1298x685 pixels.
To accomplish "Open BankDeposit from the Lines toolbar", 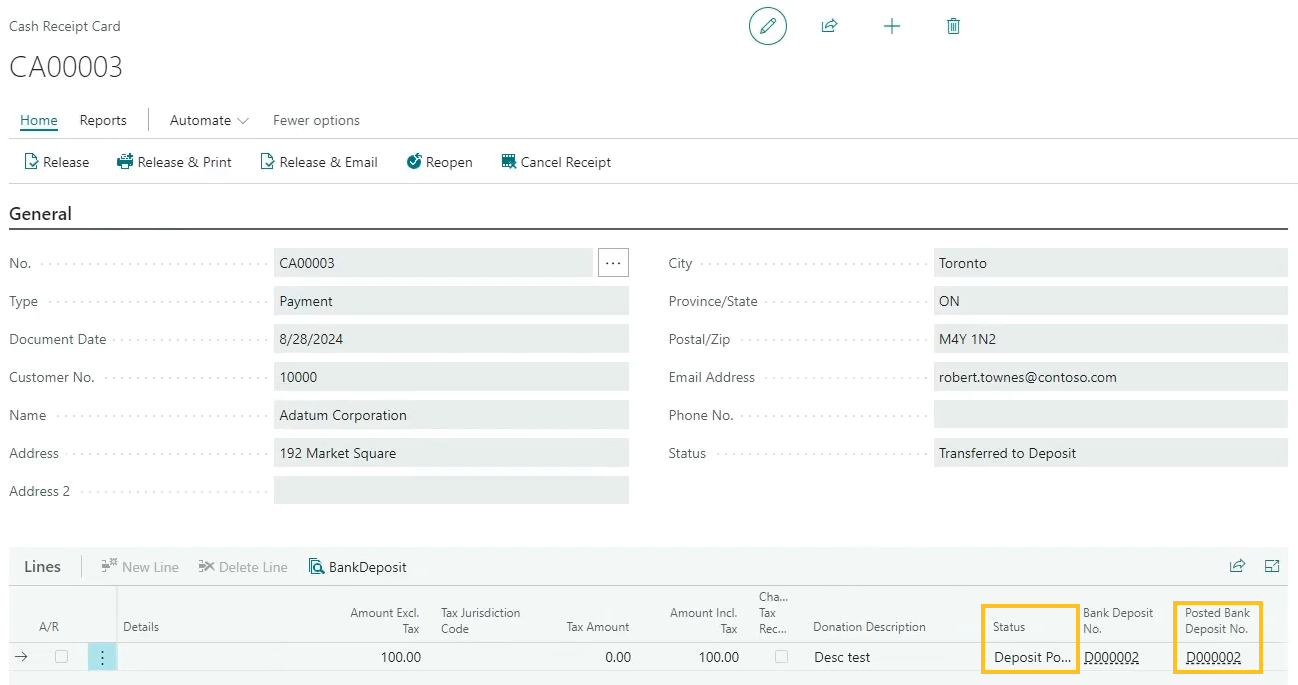I will (x=358, y=567).
